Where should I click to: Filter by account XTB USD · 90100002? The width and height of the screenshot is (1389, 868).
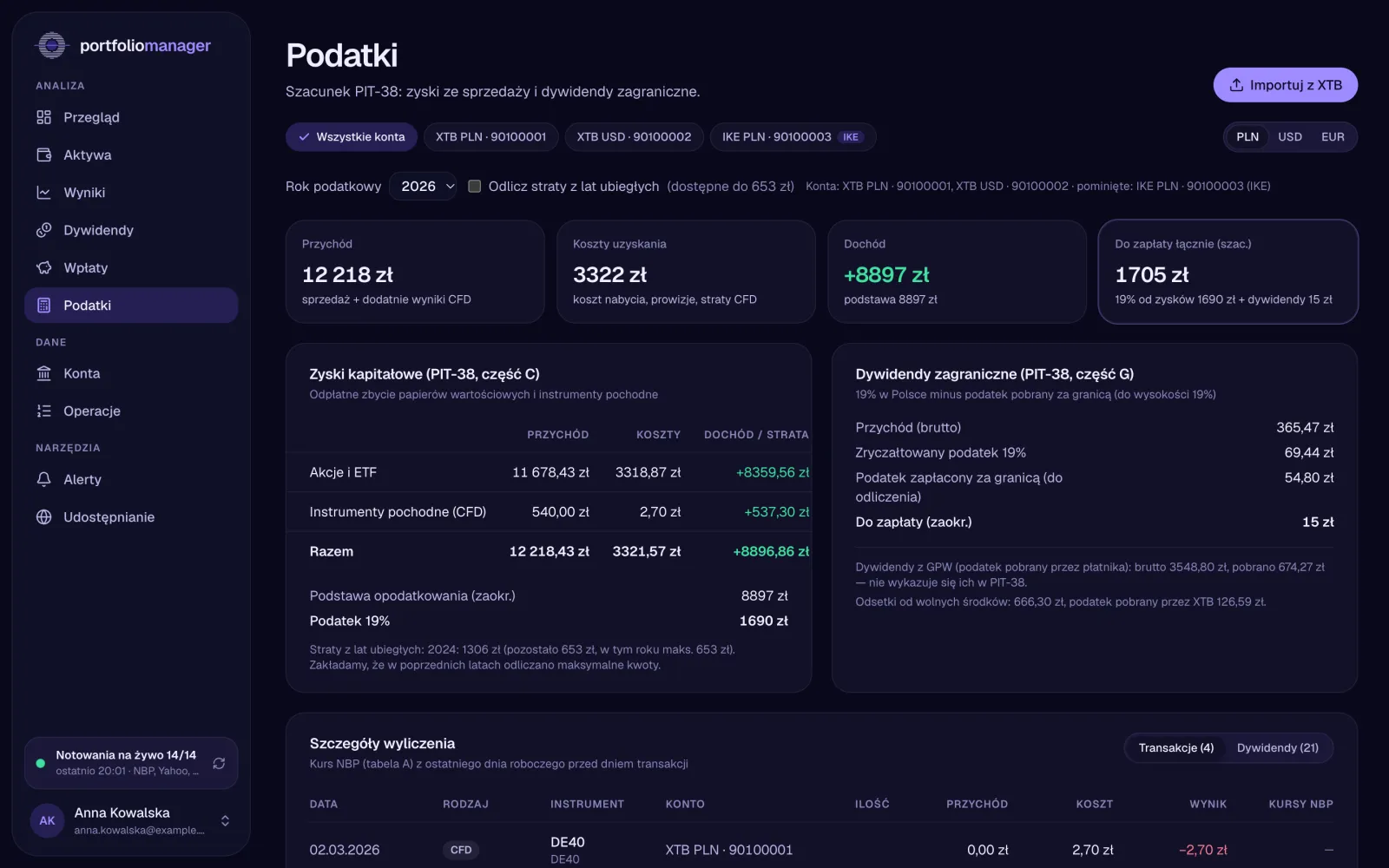(x=634, y=137)
